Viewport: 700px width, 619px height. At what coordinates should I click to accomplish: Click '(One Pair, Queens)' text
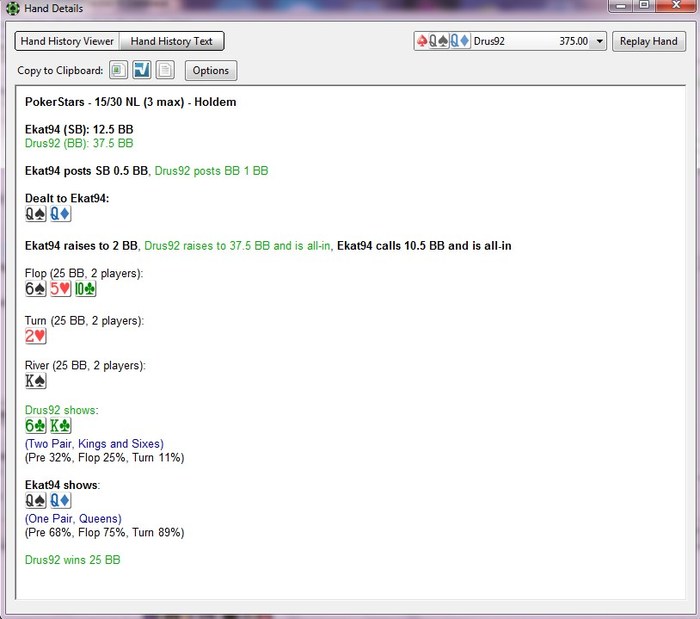point(73,519)
